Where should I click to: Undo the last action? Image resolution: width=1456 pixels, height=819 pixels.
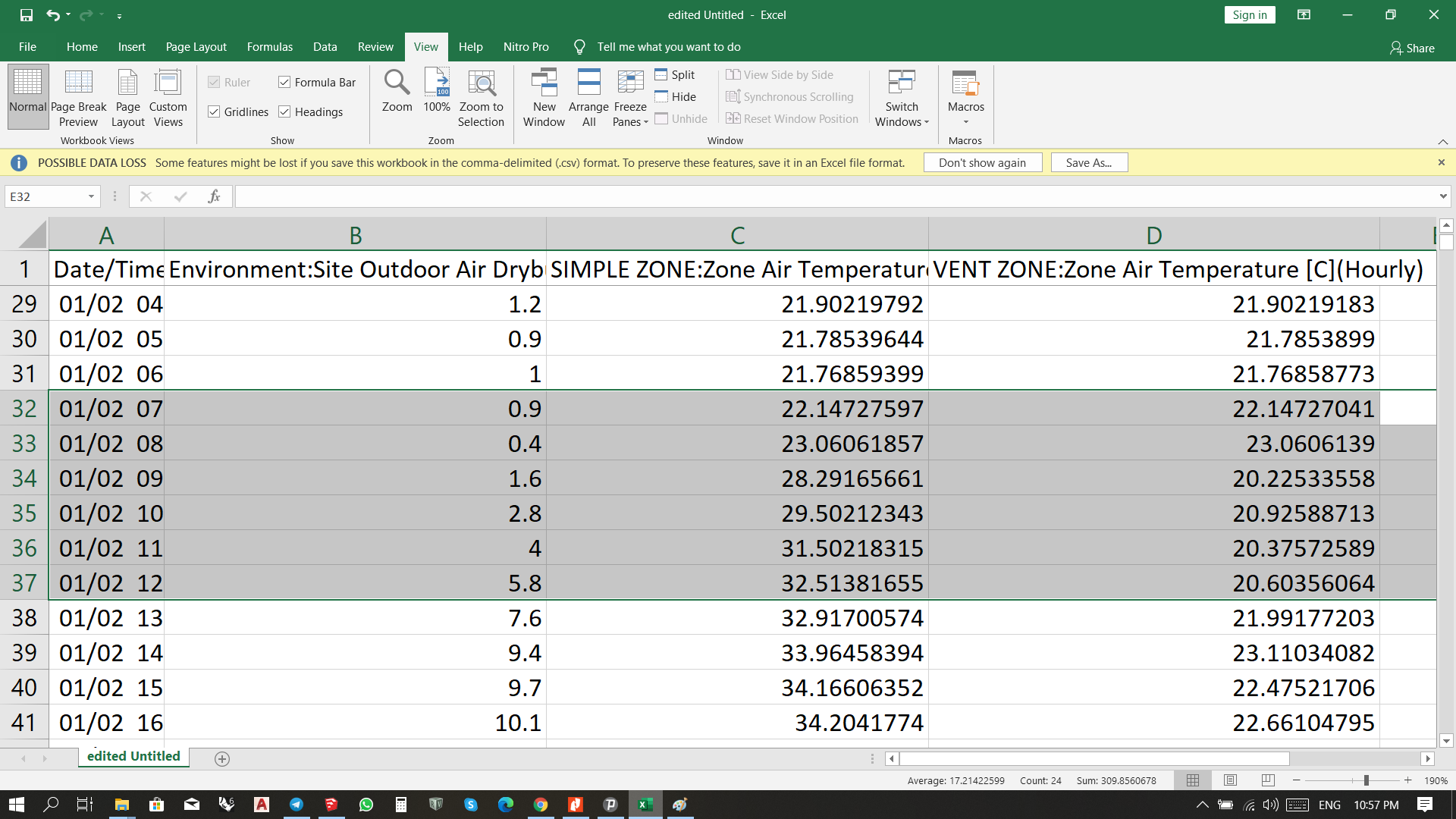point(52,14)
